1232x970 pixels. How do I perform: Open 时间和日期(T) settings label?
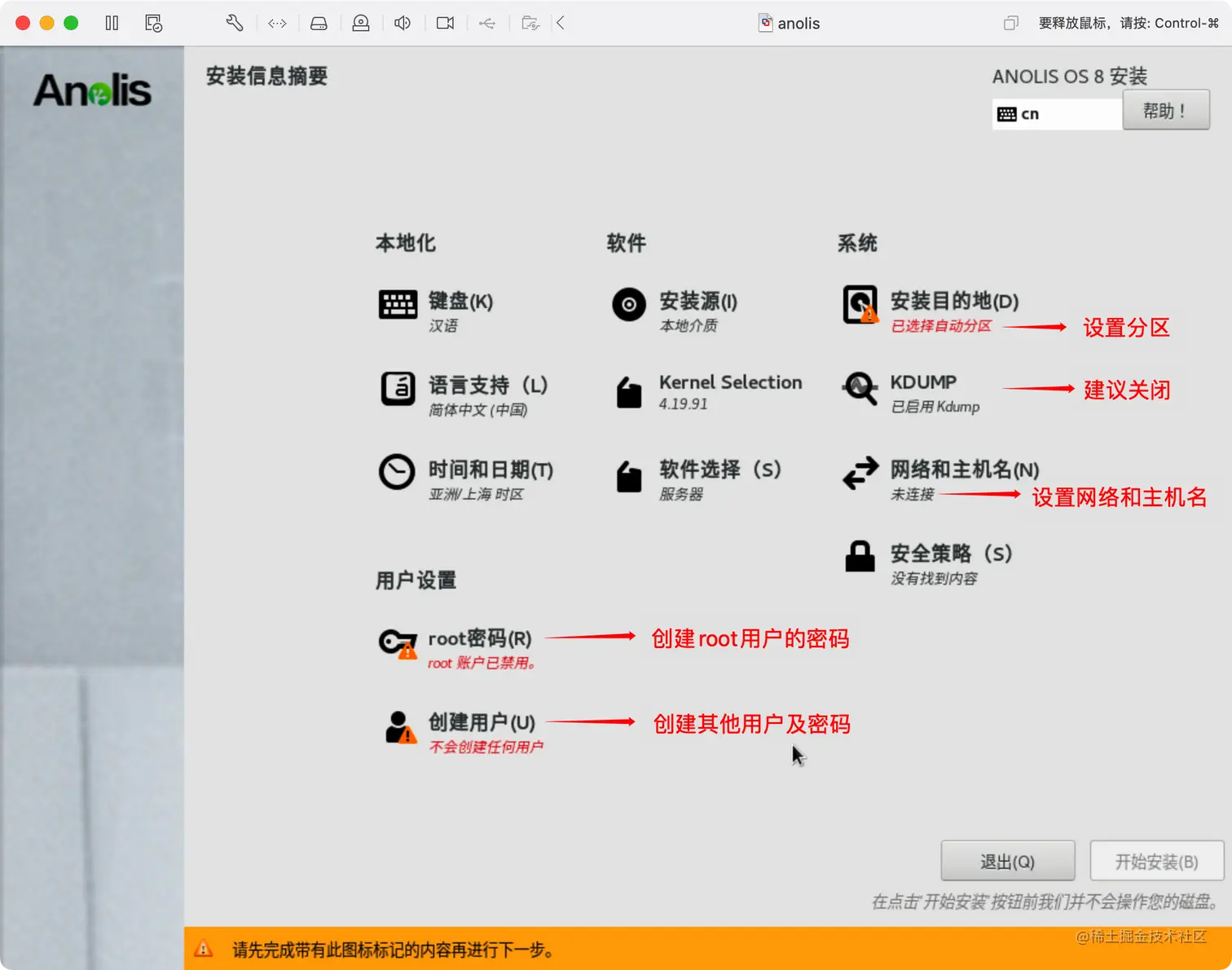(x=491, y=470)
